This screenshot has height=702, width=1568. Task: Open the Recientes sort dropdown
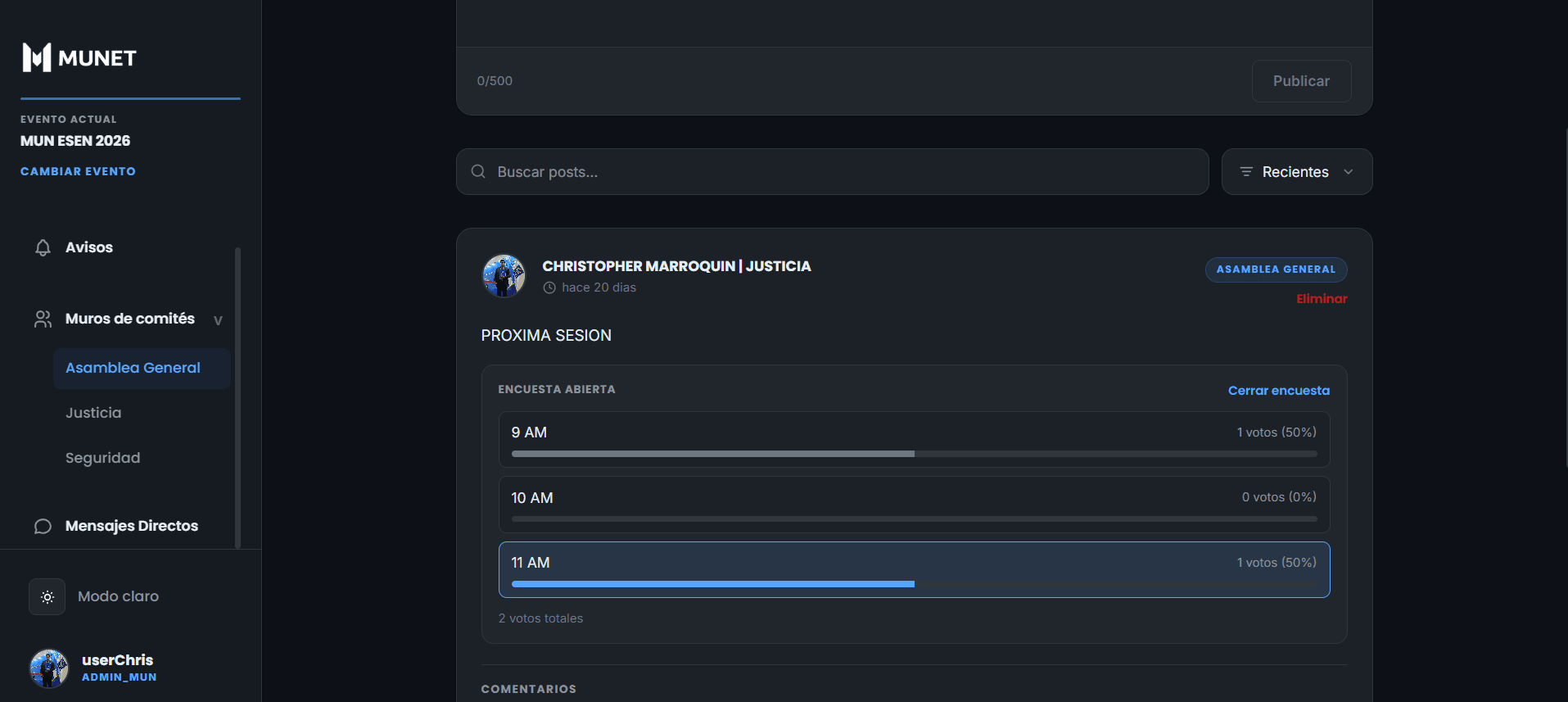click(1297, 172)
